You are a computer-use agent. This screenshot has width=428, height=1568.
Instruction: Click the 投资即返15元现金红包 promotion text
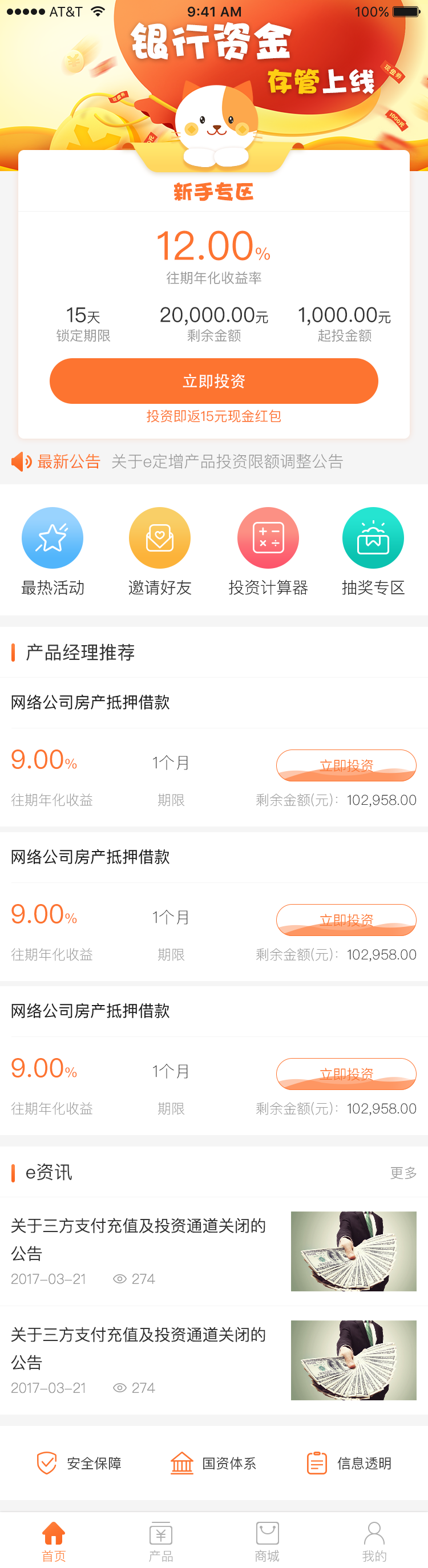pos(213,416)
